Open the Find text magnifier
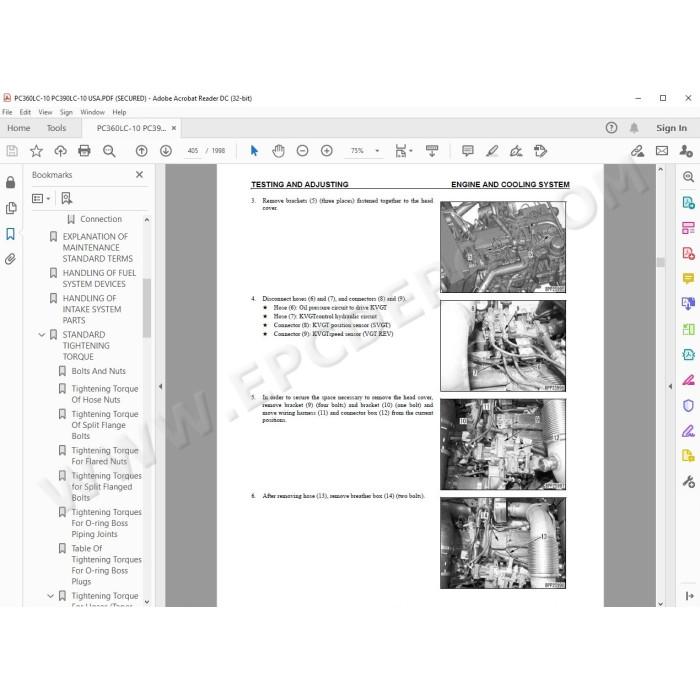 pos(109,151)
